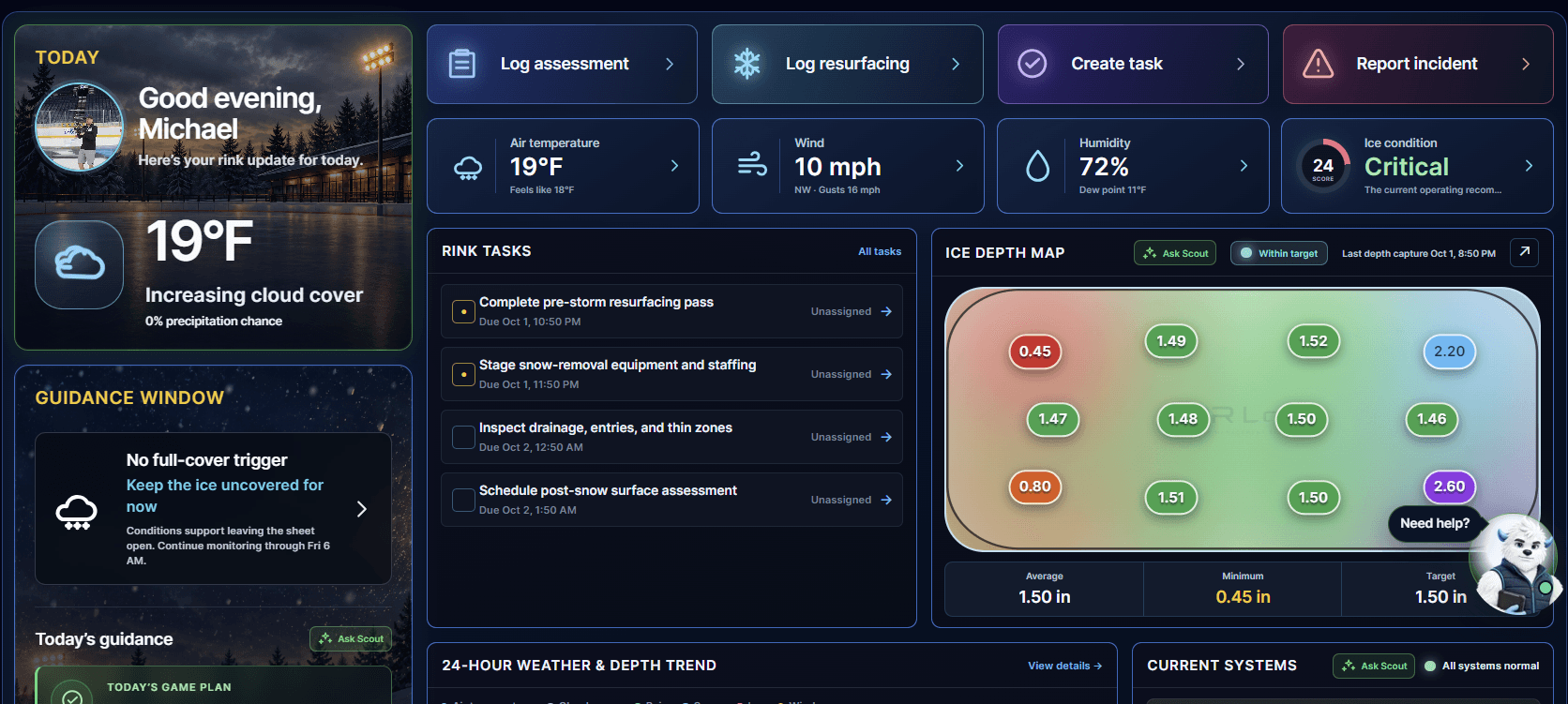Check off Complete pre-storm resurfacing pass
Screen dimensions: 1568x704
pyautogui.click(x=463, y=311)
